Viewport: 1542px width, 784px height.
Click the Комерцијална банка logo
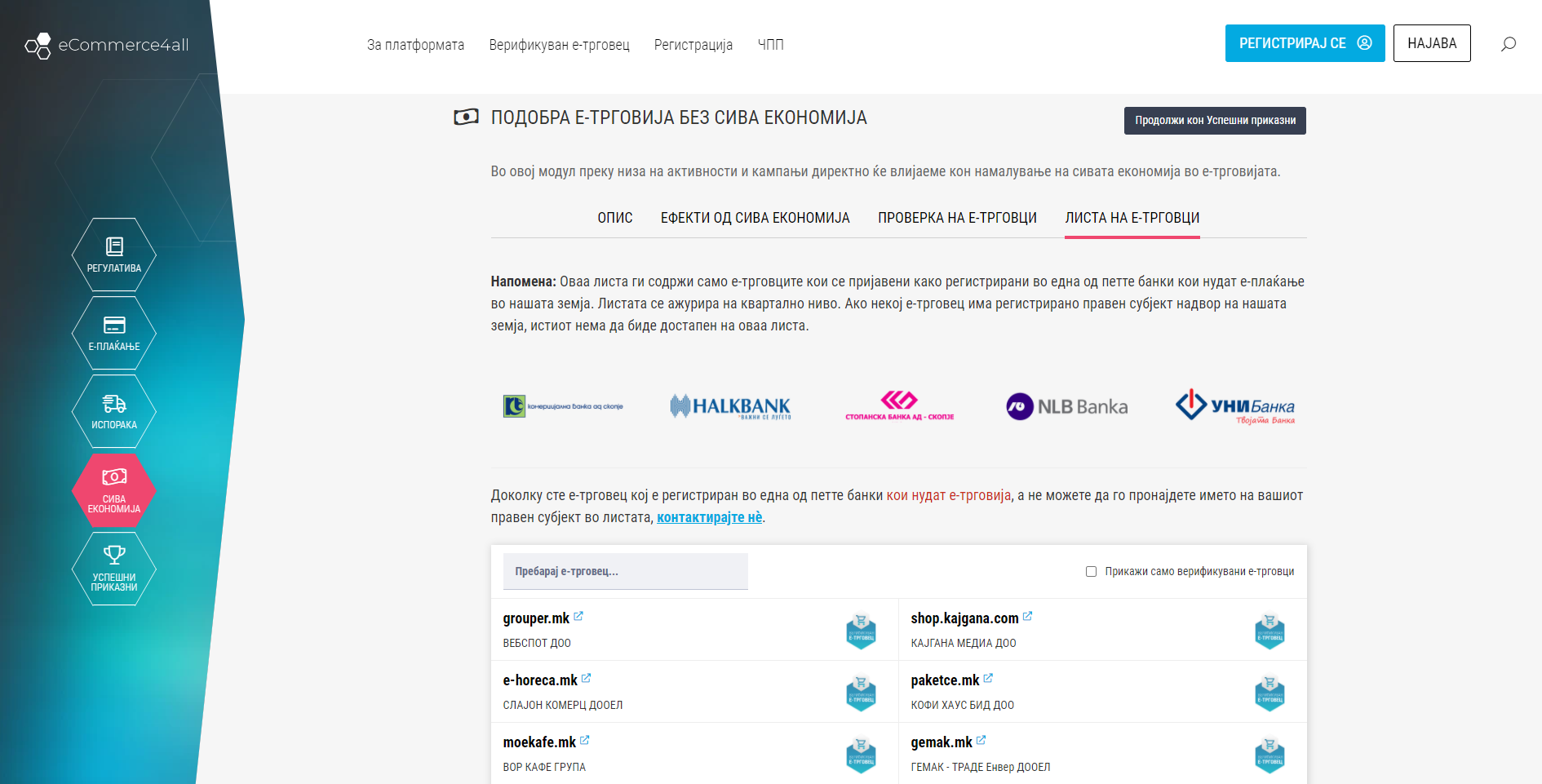pos(563,405)
